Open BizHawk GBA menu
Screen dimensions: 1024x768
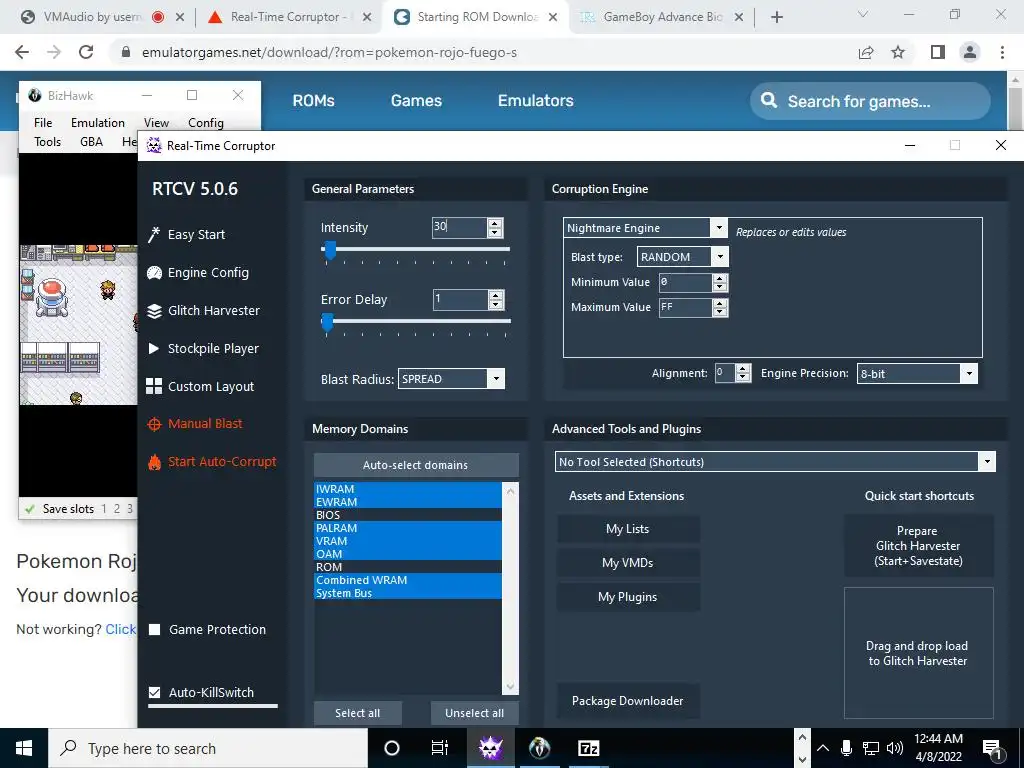click(91, 142)
